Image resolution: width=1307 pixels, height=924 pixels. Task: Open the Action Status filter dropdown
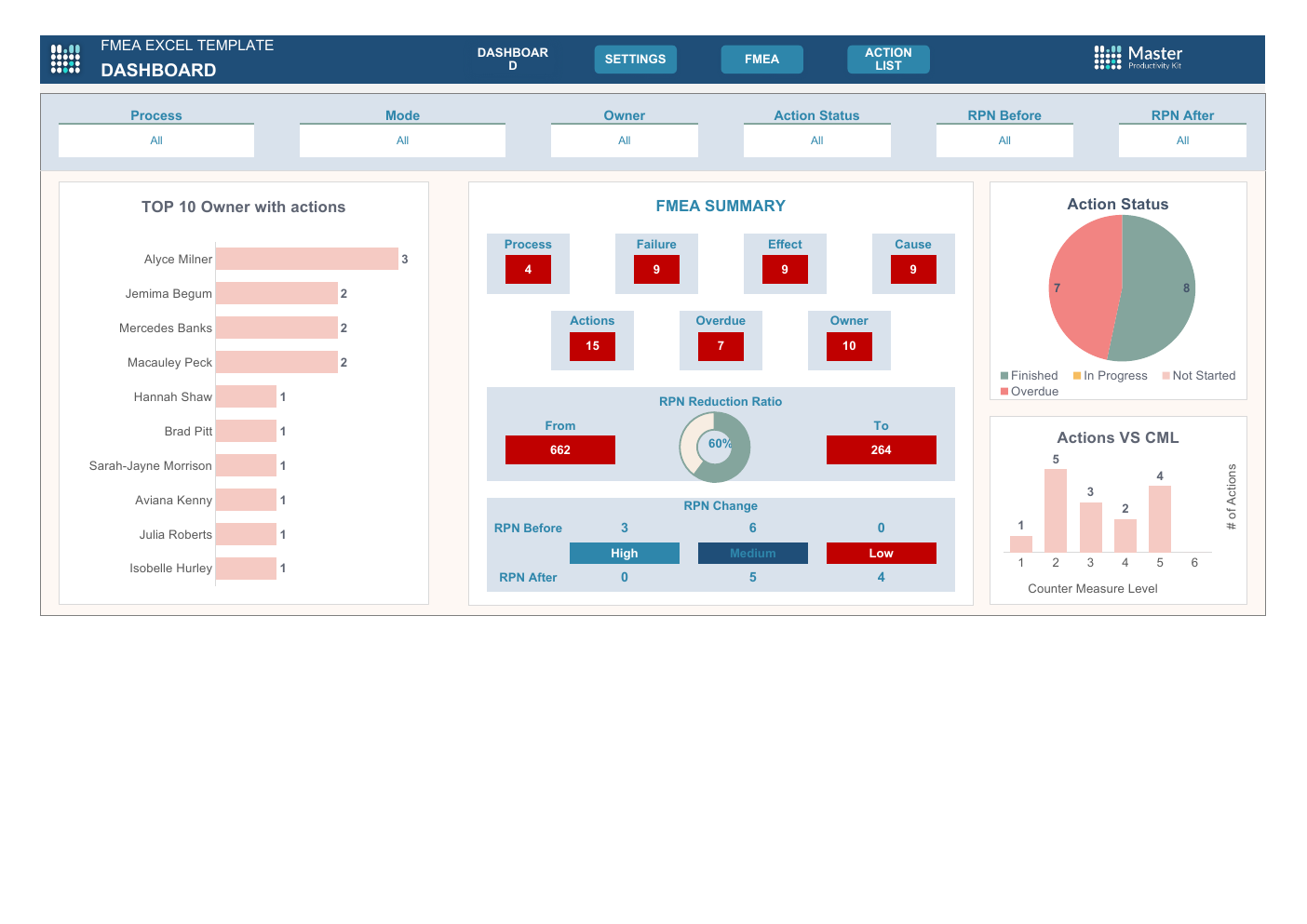point(816,141)
